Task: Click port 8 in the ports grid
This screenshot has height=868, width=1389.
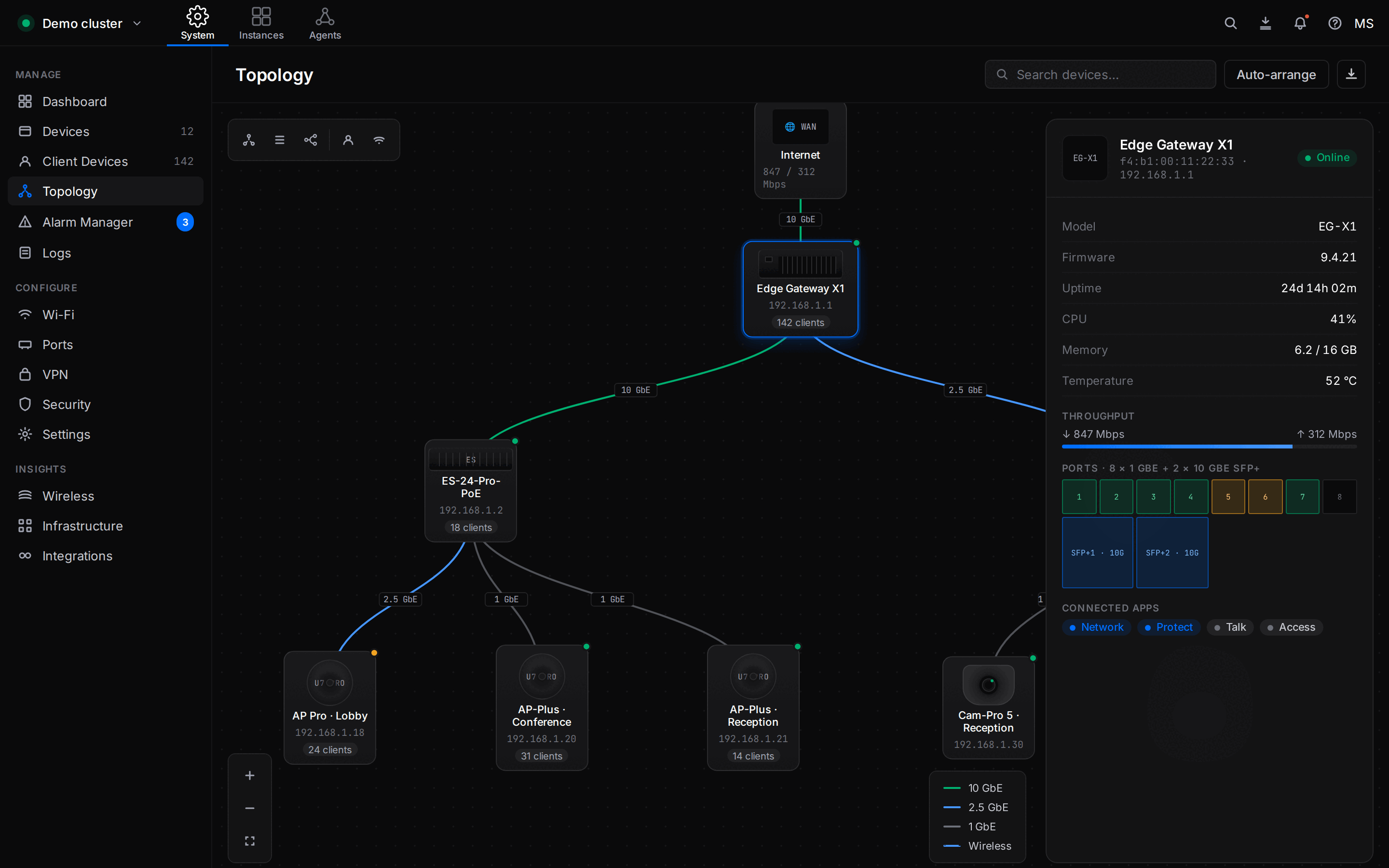Action: tap(1340, 497)
